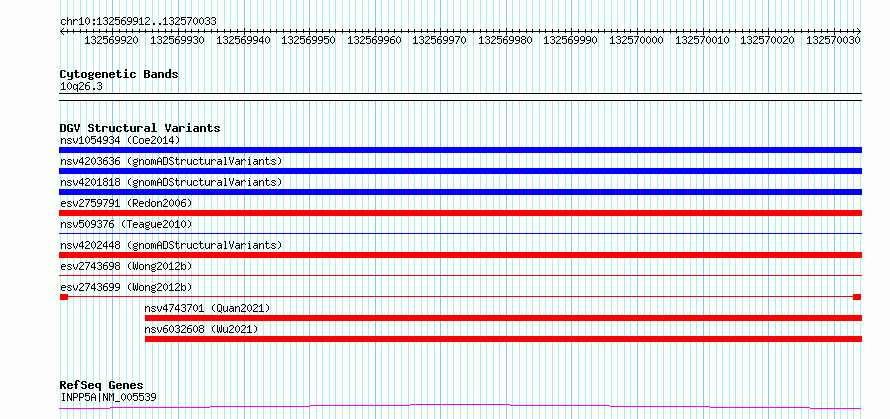Click left red end block of esv2743699
Screen dimensions: 890x419
pyautogui.click(x=64, y=297)
